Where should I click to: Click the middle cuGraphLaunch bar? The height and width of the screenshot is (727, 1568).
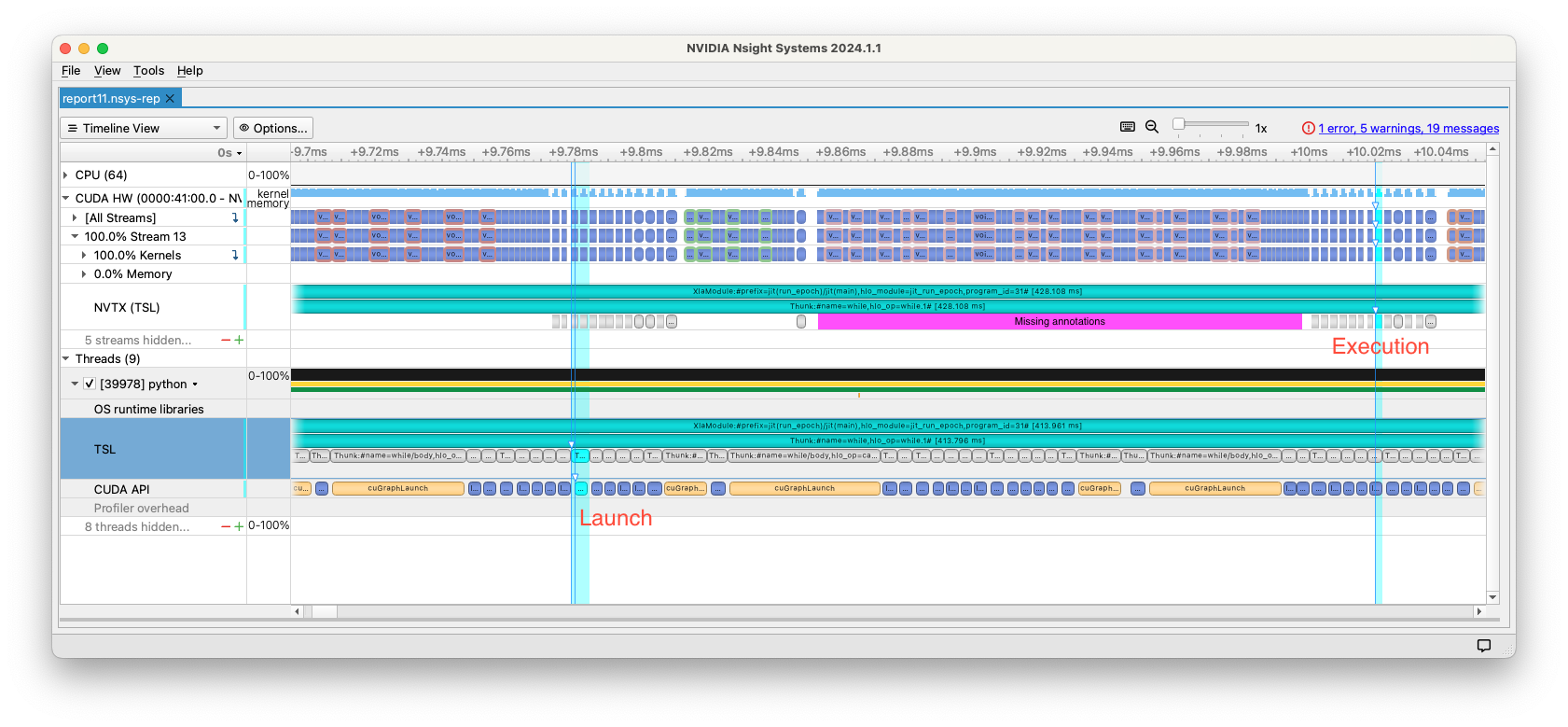point(805,488)
